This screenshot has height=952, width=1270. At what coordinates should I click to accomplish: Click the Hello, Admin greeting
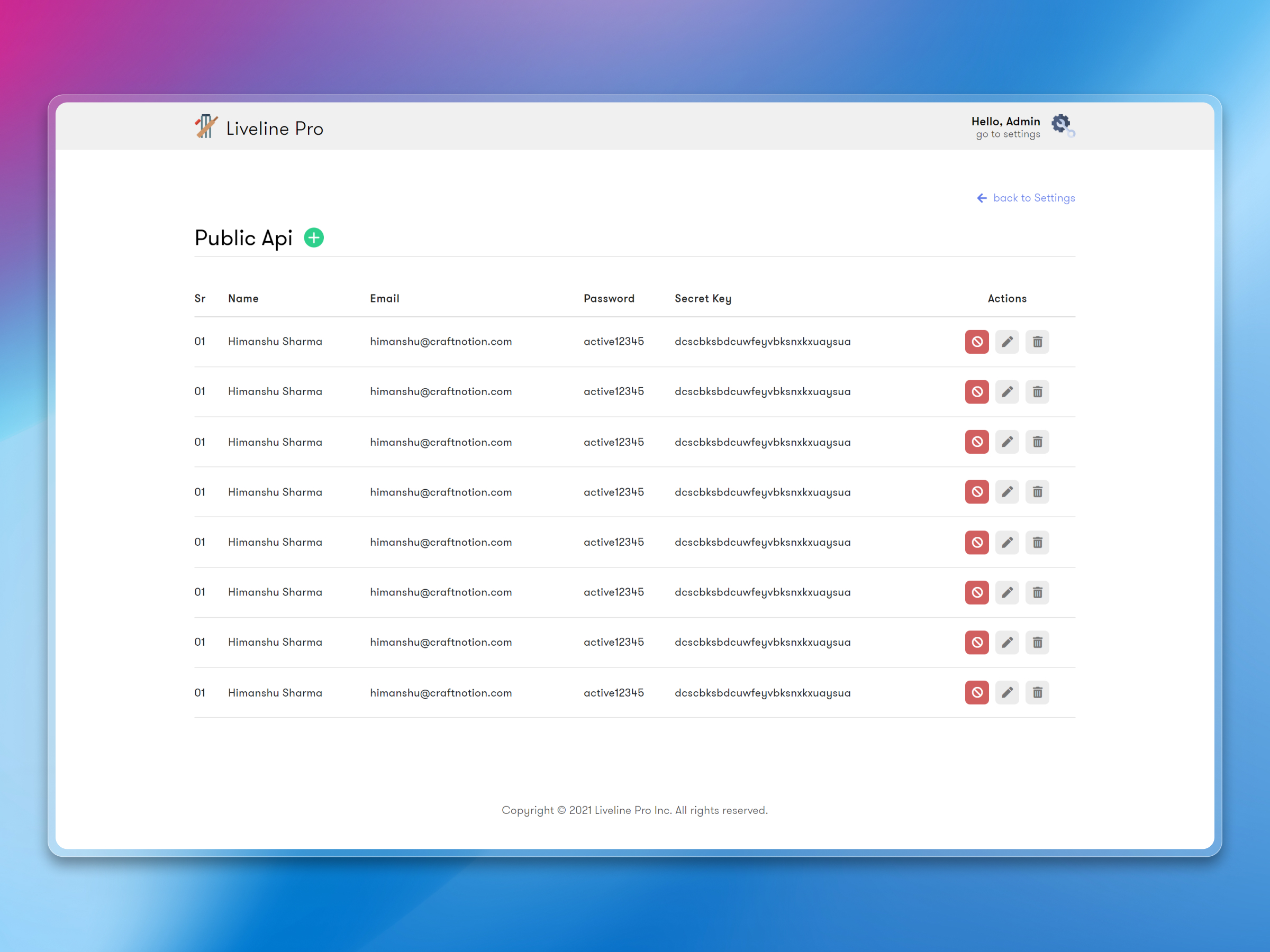coord(1006,121)
